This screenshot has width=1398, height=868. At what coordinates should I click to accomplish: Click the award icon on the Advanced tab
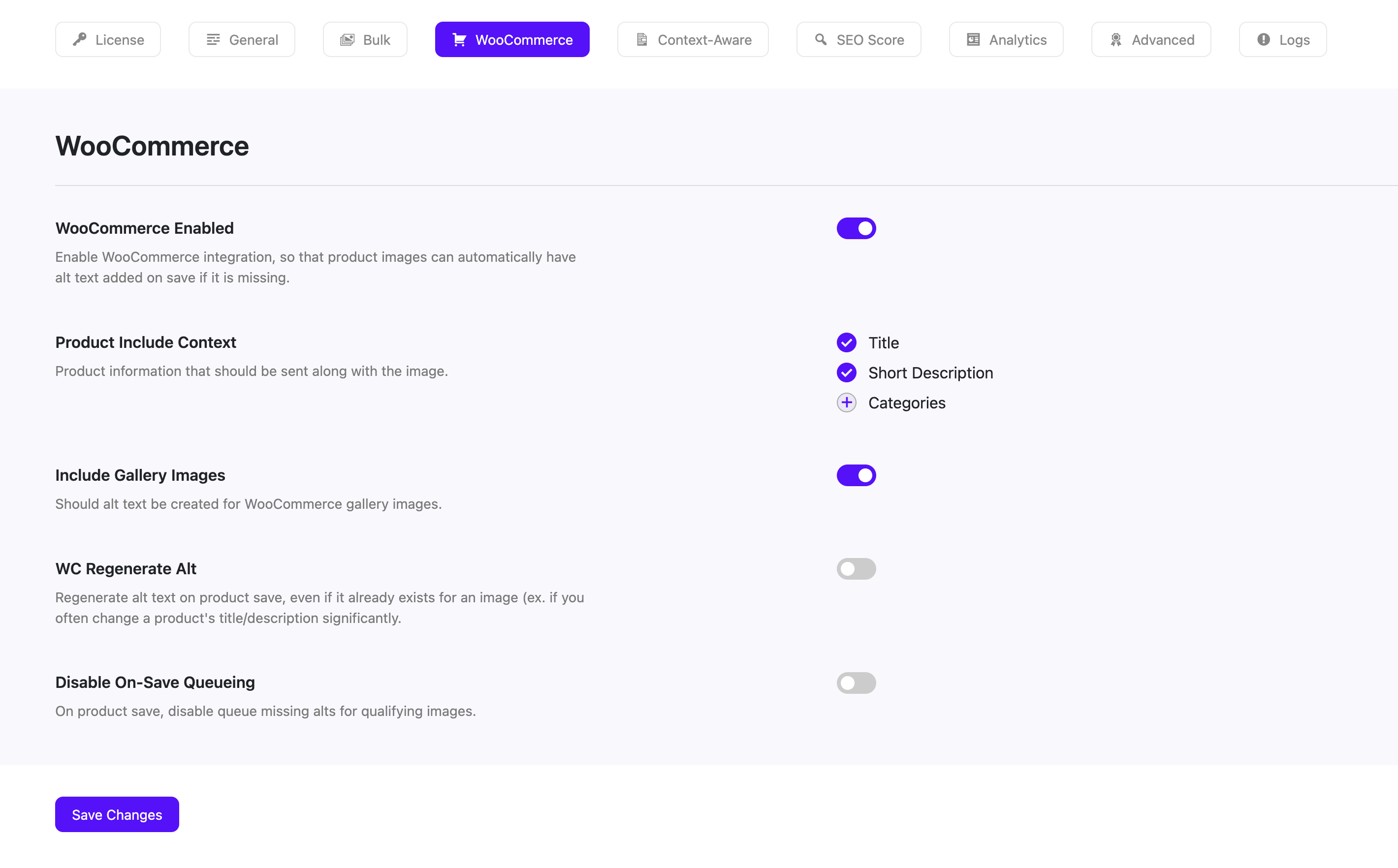point(1116,39)
